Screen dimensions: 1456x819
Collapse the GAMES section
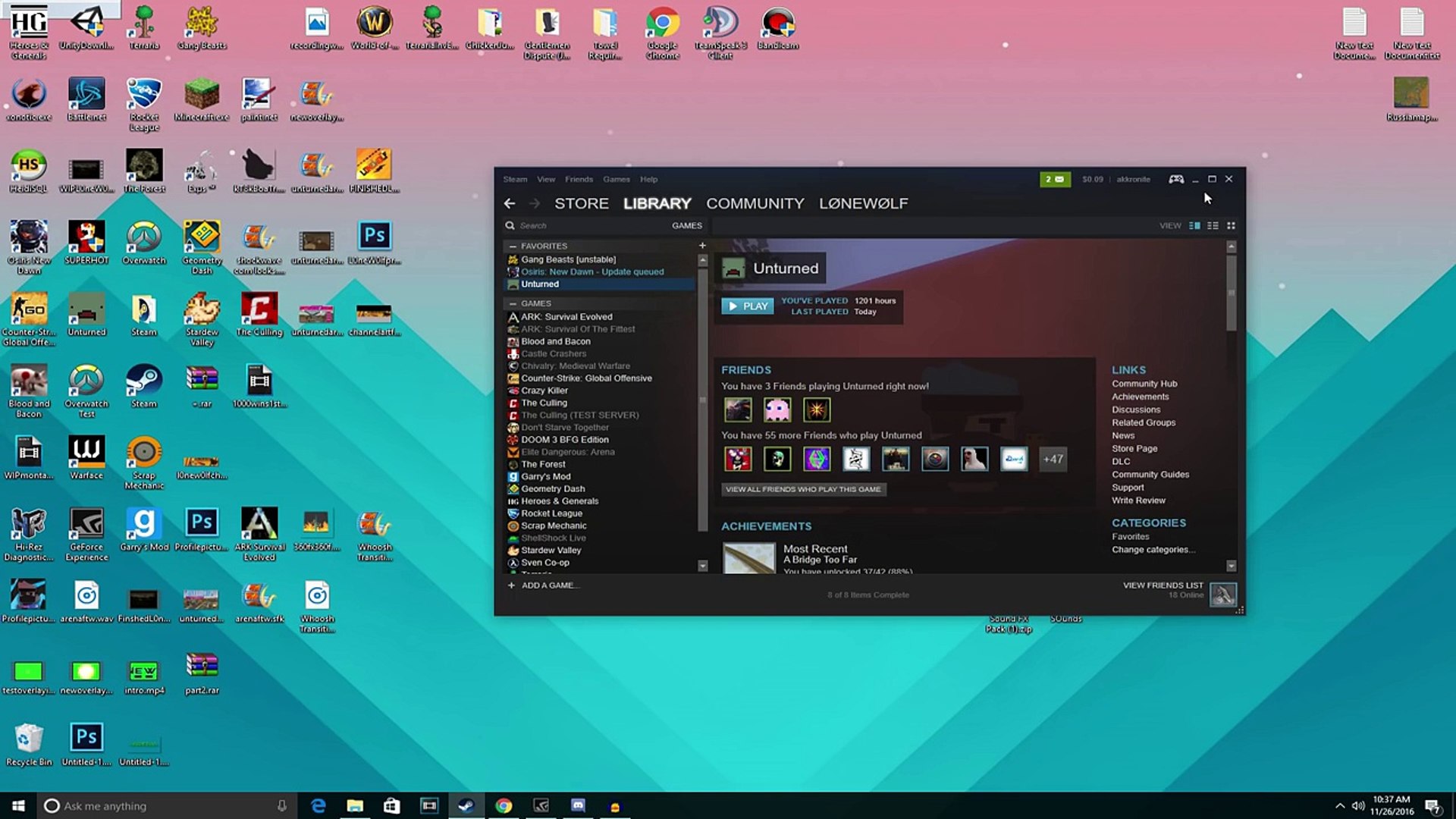point(513,303)
